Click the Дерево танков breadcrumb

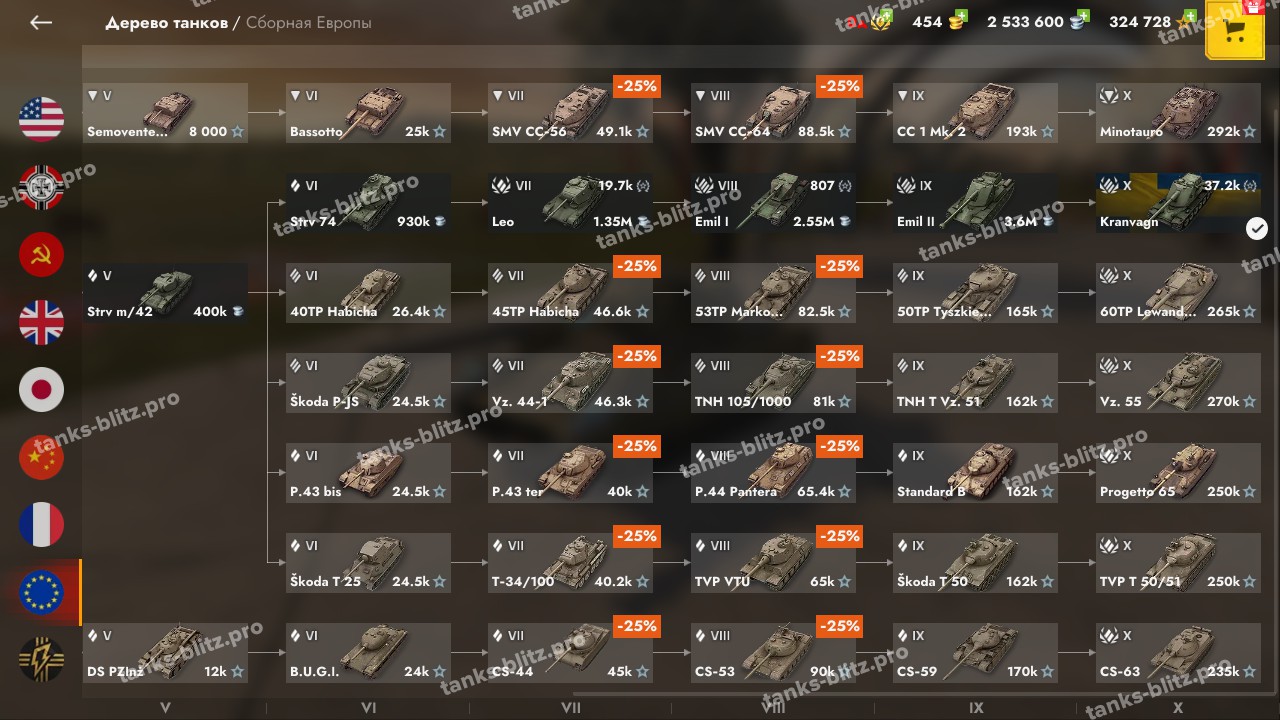point(166,23)
